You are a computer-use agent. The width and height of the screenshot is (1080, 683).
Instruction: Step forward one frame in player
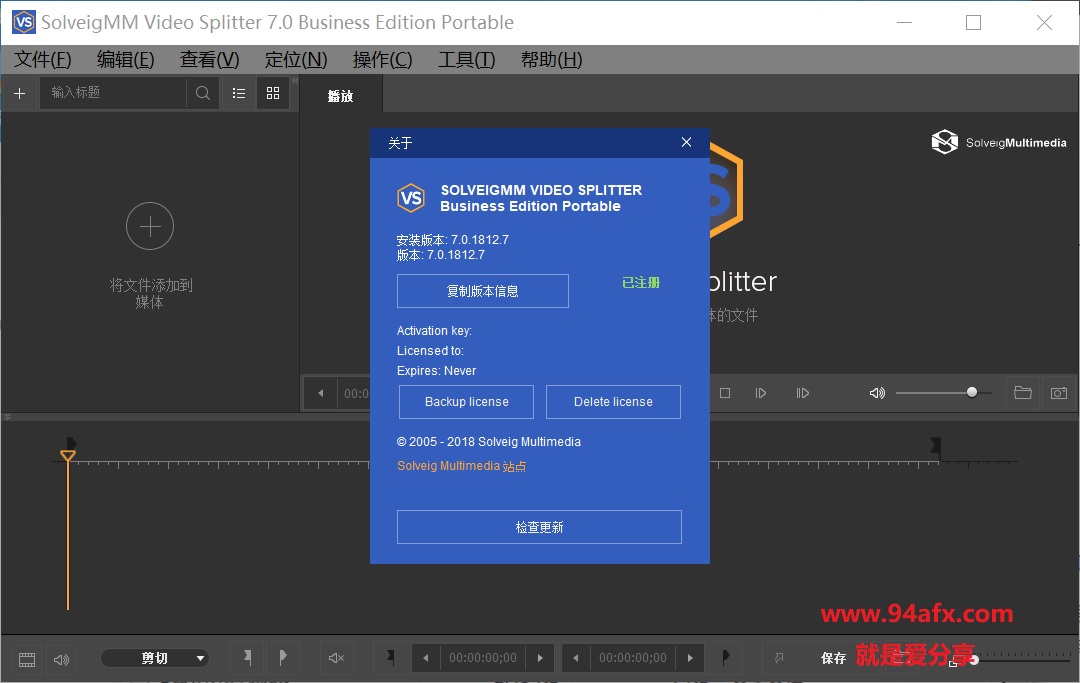(760, 393)
